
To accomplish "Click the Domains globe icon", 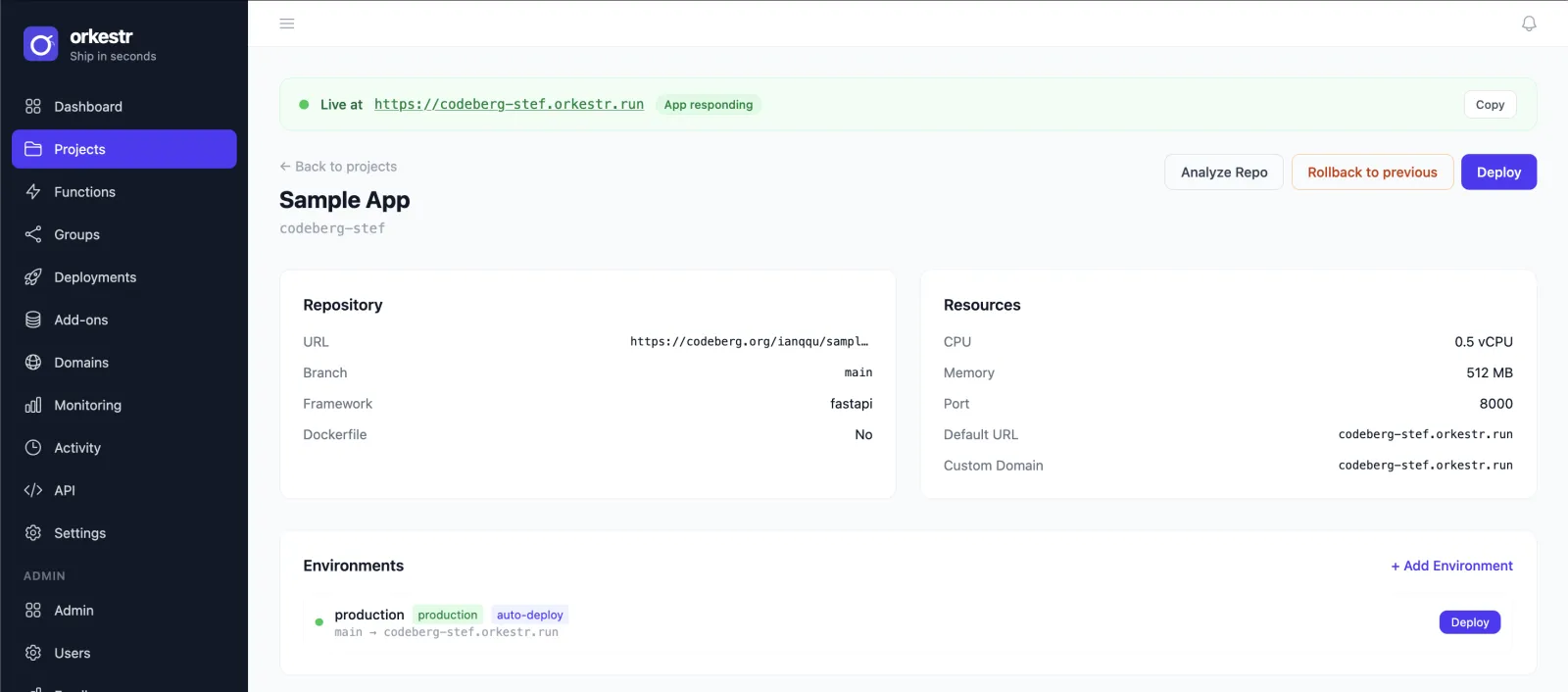I will (x=33, y=363).
